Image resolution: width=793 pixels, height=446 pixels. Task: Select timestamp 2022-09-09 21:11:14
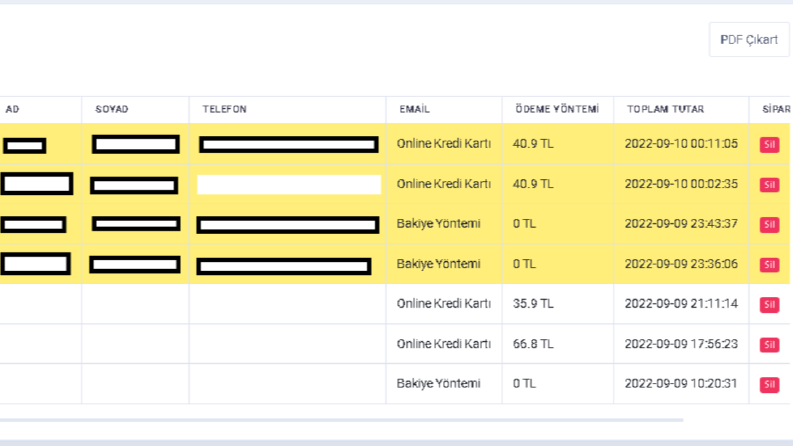681,303
